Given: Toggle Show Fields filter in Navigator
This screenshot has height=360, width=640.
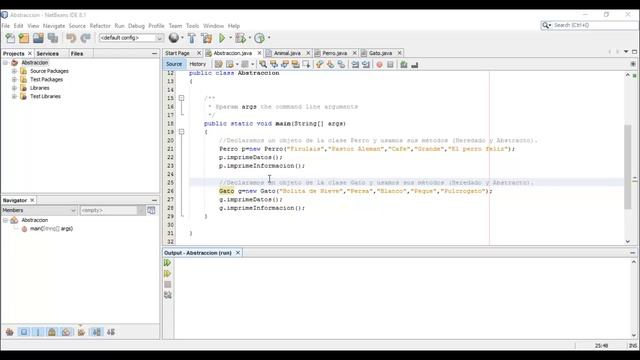Looking at the screenshot, I should point(24,332).
